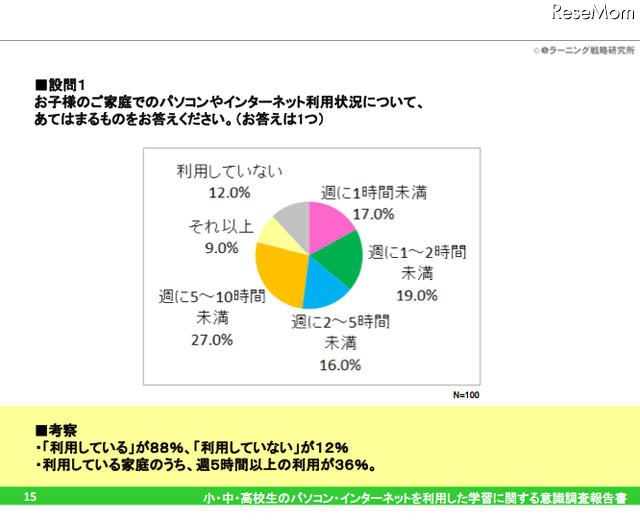640x520 pixels.
Task: Click the green footer report title
Action: (x=415, y=498)
